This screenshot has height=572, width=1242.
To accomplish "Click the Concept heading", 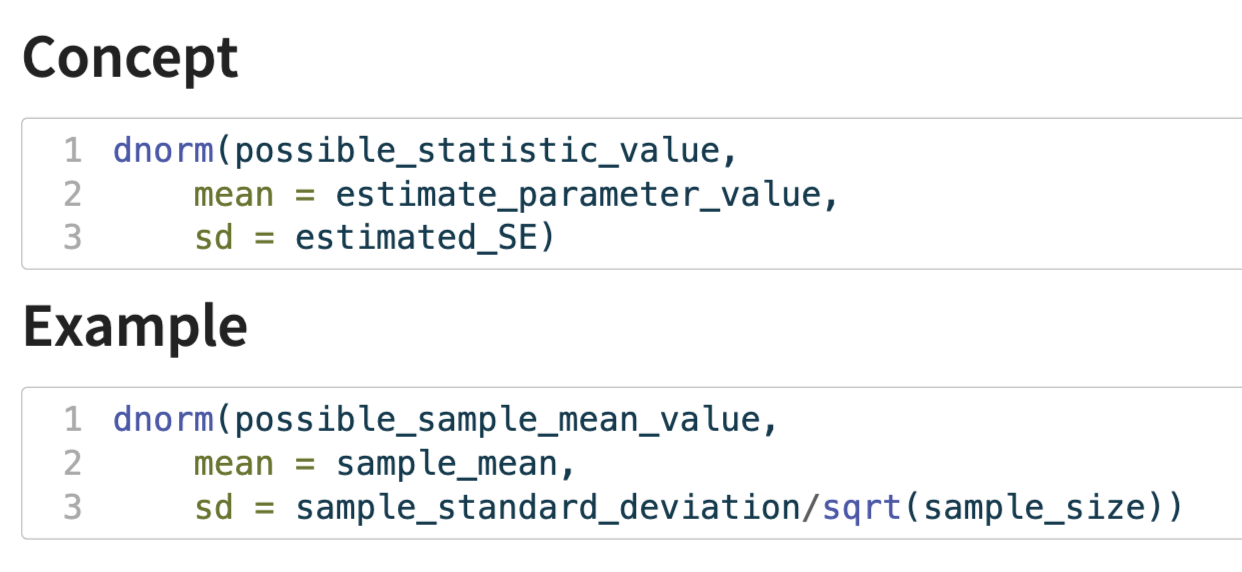I will point(130,58).
